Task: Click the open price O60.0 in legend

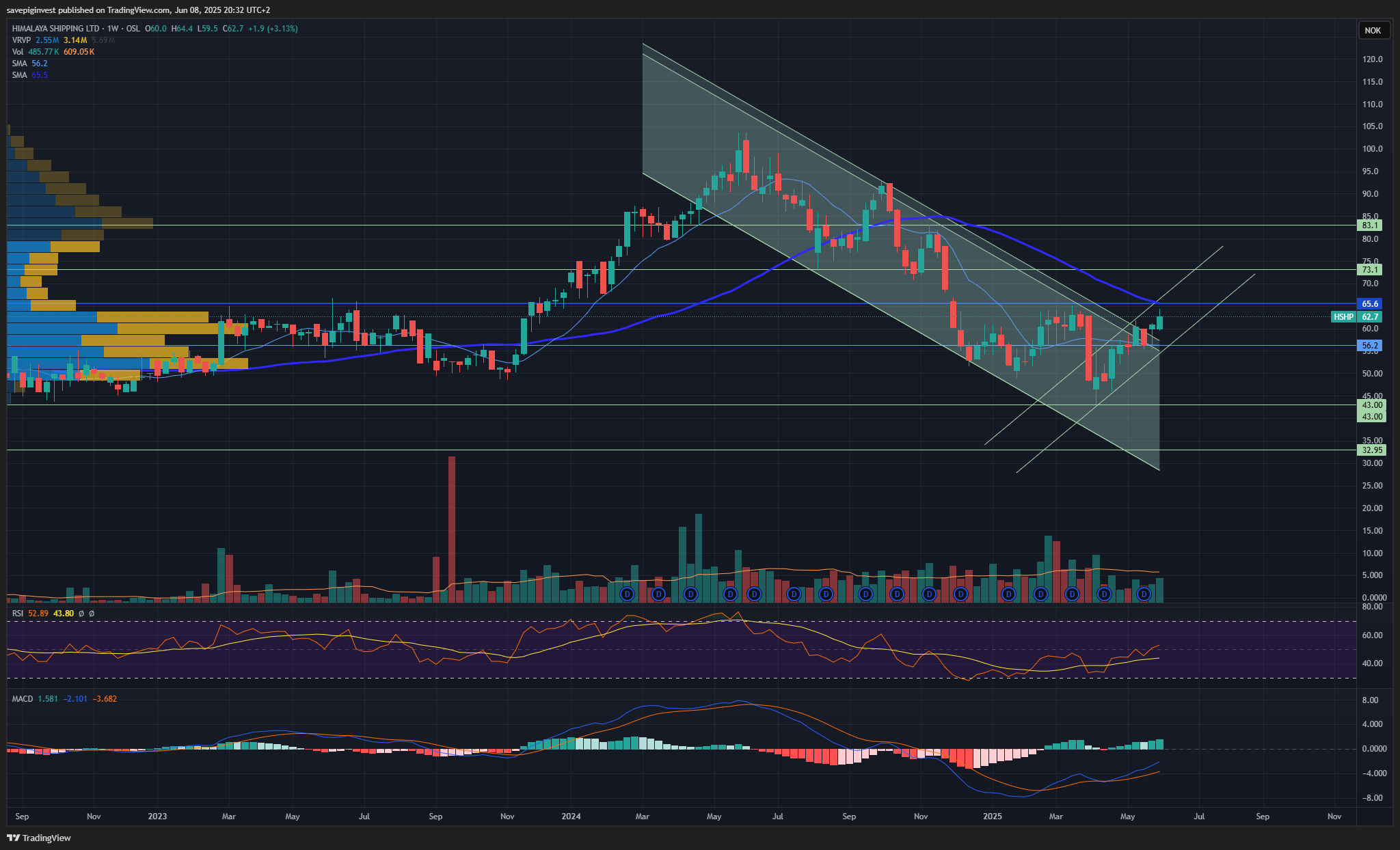Action: click(x=156, y=29)
